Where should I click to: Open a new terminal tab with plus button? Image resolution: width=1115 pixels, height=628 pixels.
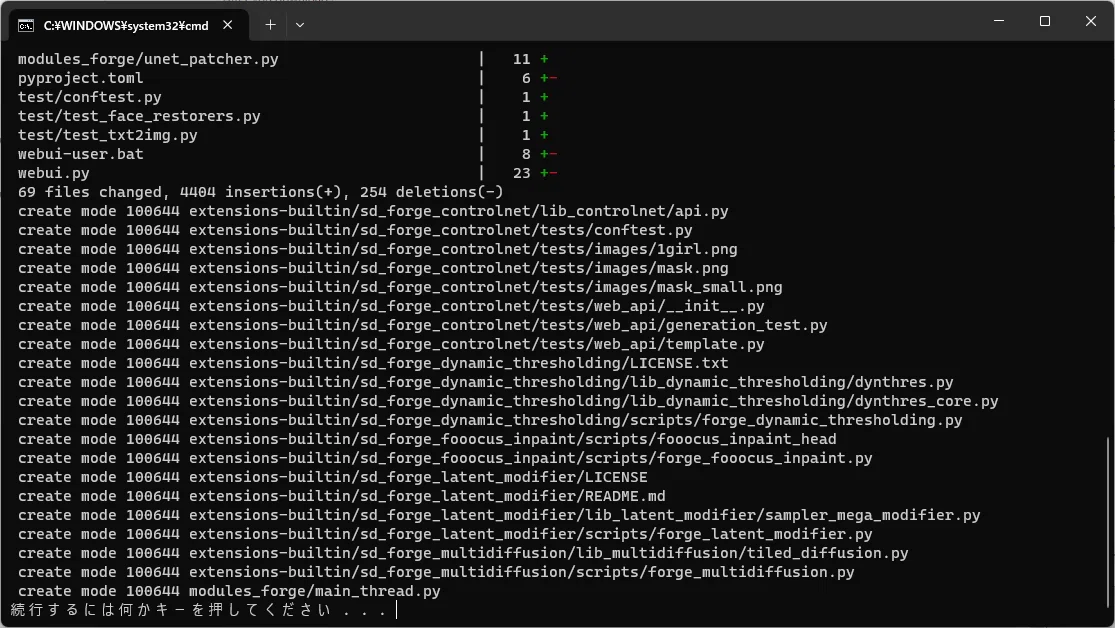(270, 25)
